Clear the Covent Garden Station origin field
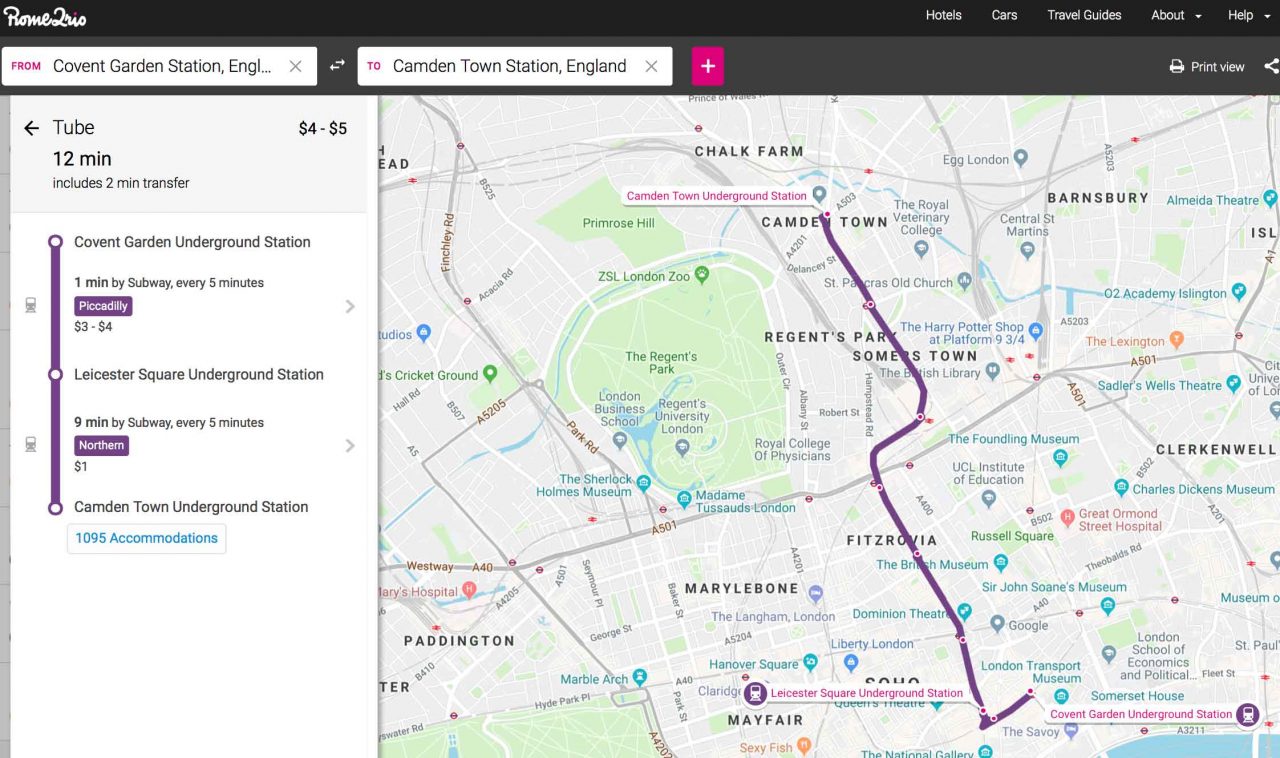Viewport: 1280px width, 758px height. (295, 66)
